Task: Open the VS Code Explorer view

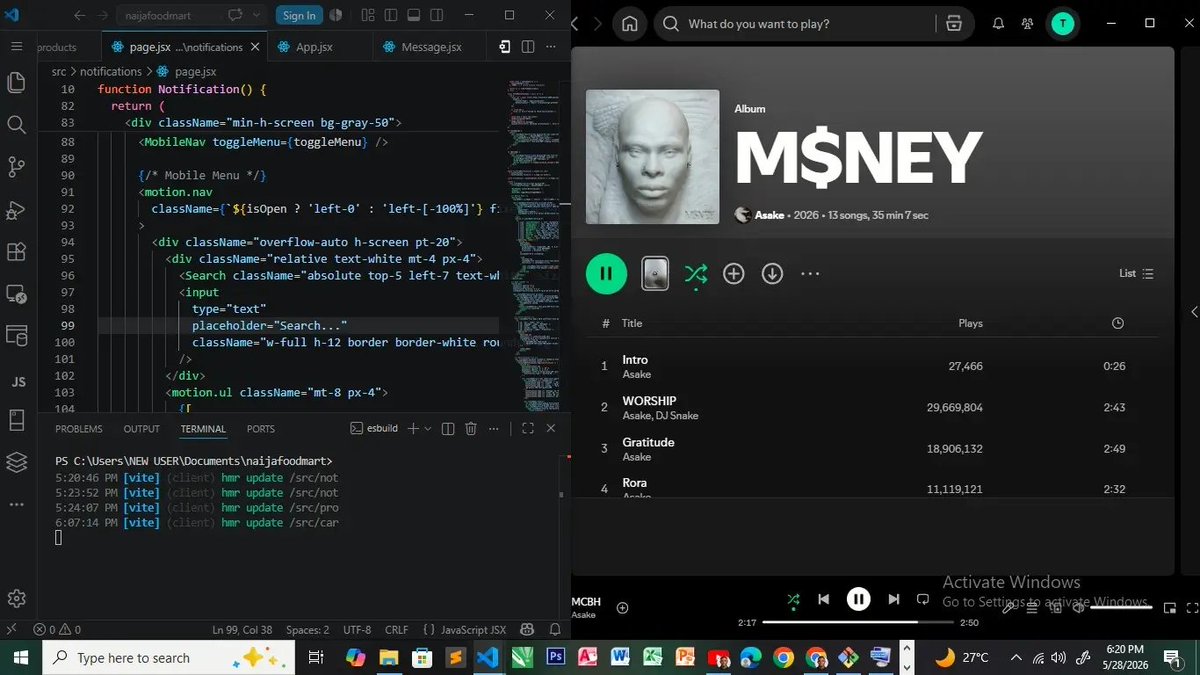Action: pos(16,83)
